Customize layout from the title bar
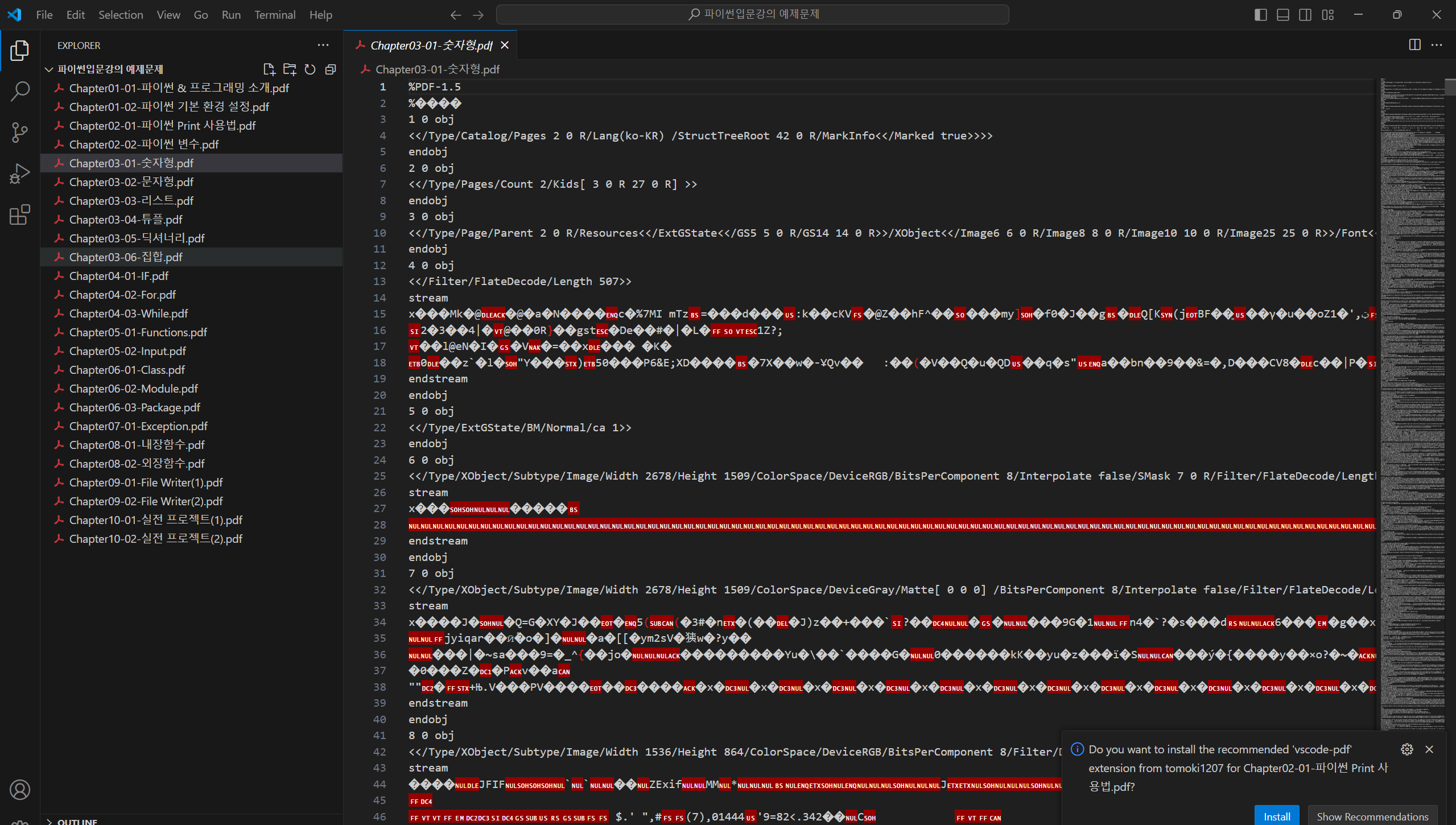Image resolution: width=1456 pixels, height=825 pixels. click(x=1328, y=15)
